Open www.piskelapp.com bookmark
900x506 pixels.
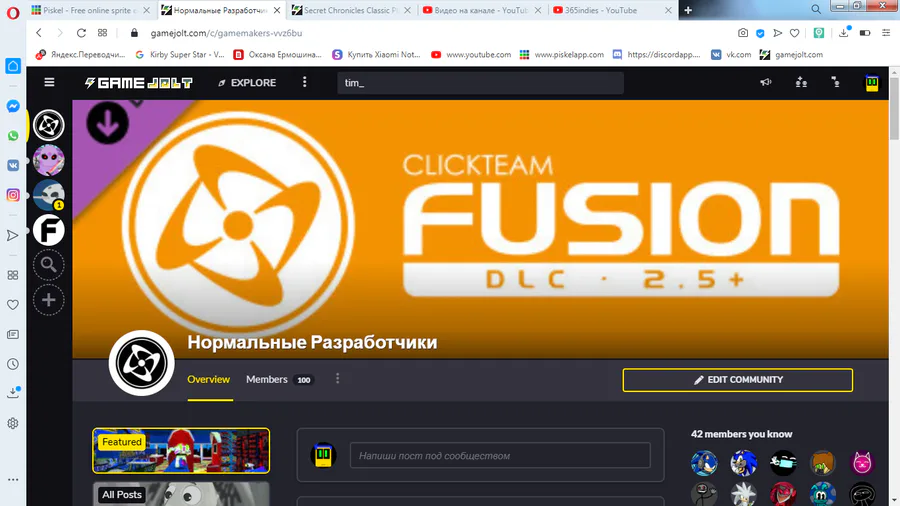pos(562,55)
